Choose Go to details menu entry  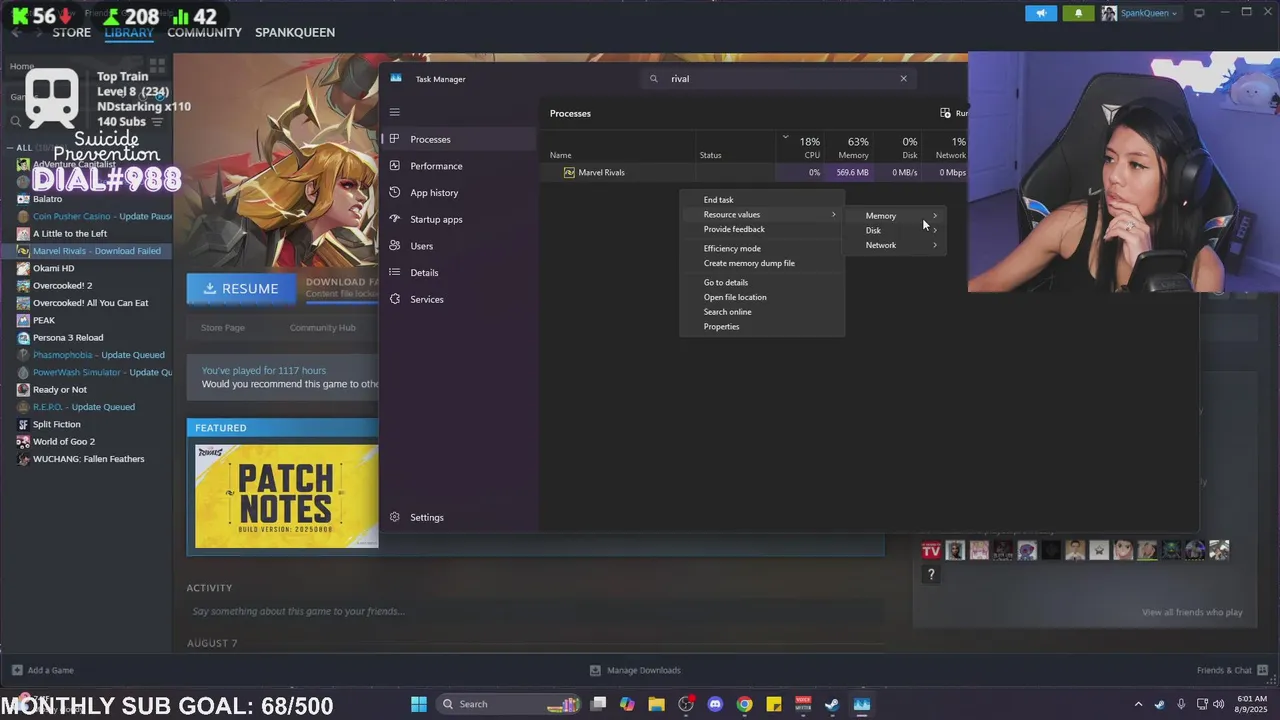point(726,282)
